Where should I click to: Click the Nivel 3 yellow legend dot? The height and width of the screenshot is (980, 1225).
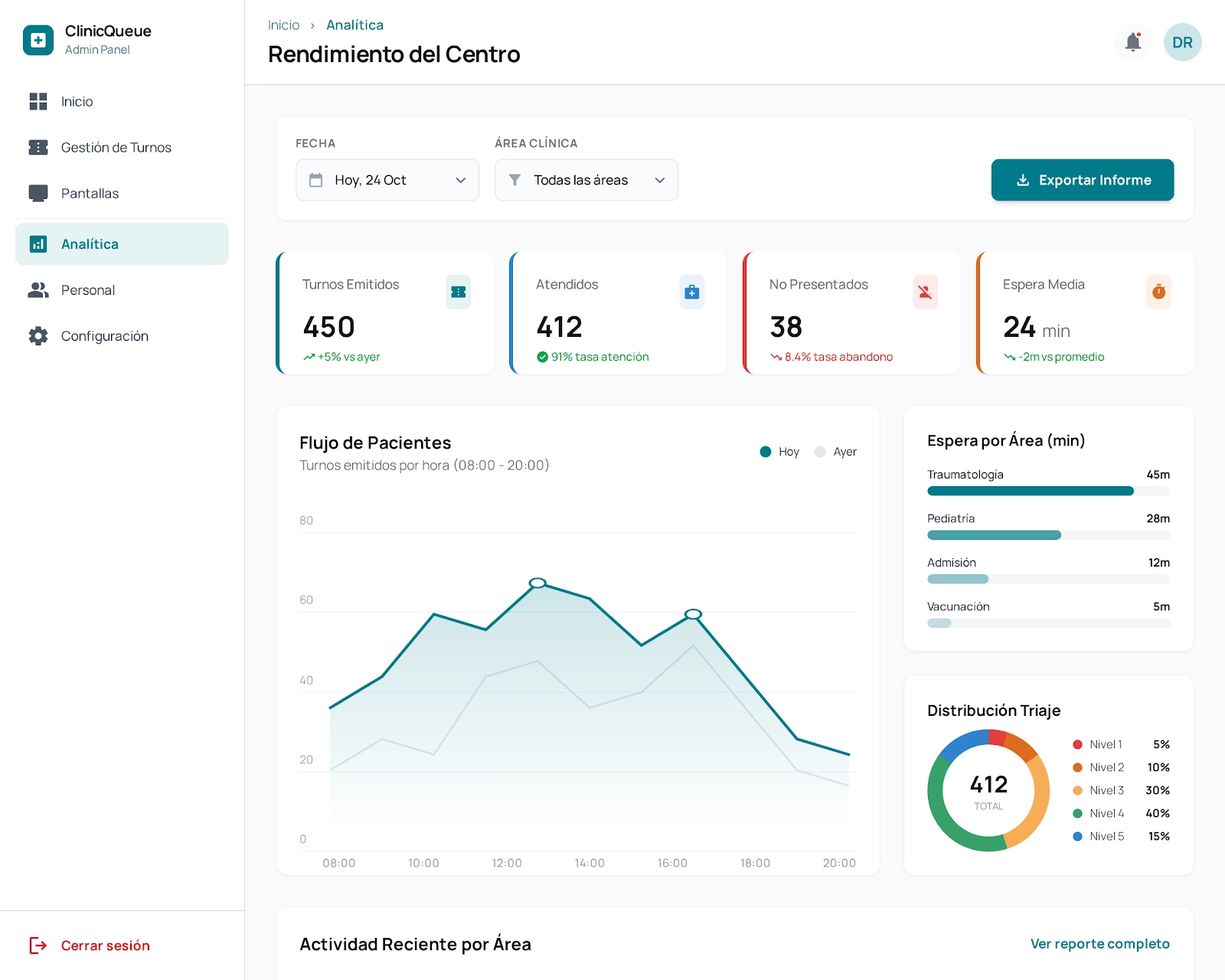pyautogui.click(x=1078, y=790)
